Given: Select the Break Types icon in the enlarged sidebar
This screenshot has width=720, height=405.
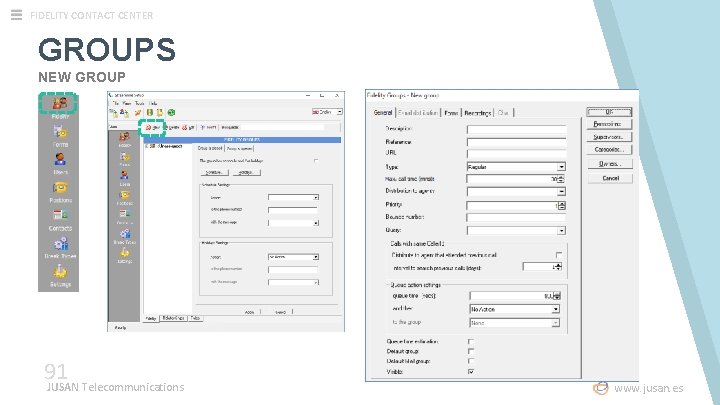Looking at the screenshot, I should click(60, 243).
